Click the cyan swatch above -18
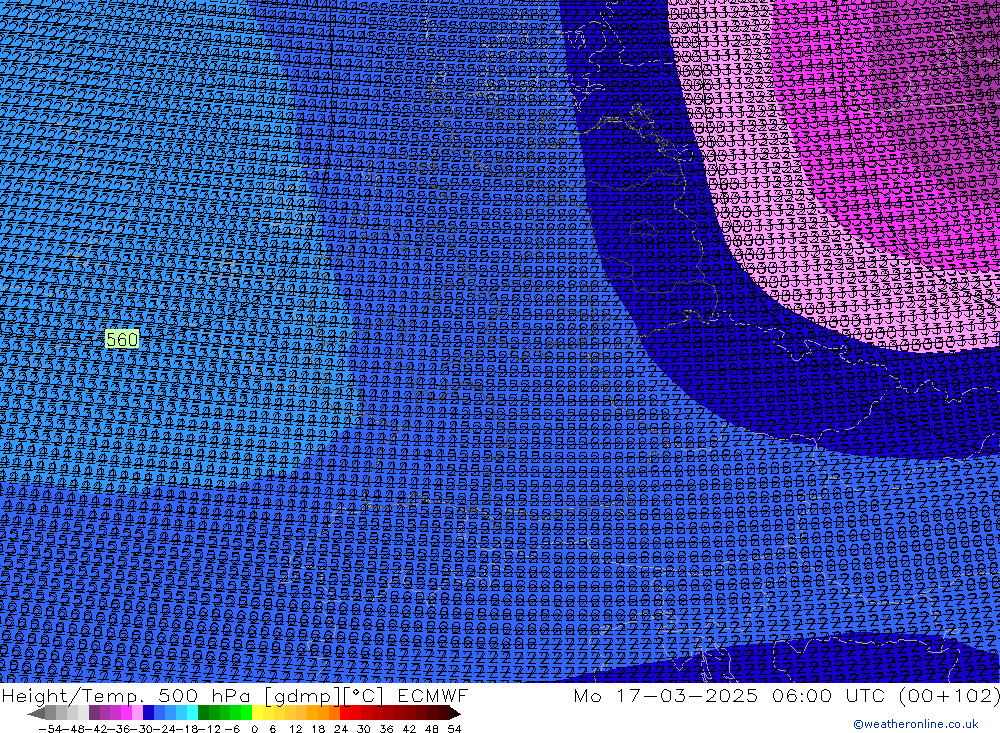The image size is (1000, 733). [x=192, y=713]
